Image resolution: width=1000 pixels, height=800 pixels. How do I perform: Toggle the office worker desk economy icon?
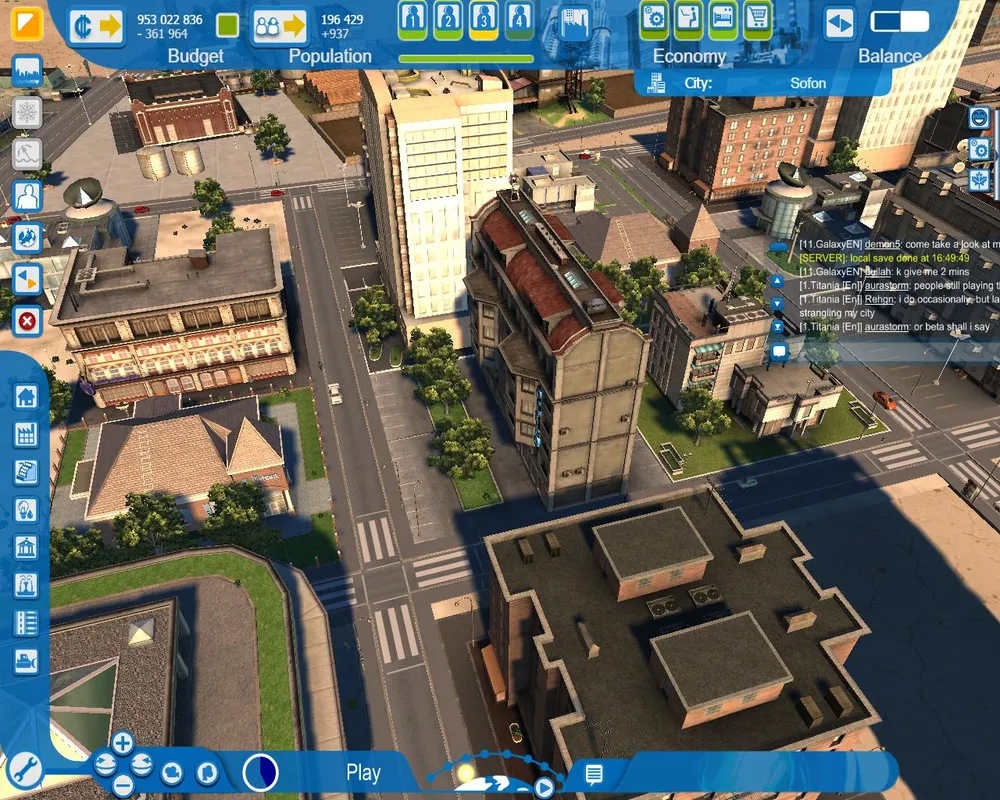point(688,20)
